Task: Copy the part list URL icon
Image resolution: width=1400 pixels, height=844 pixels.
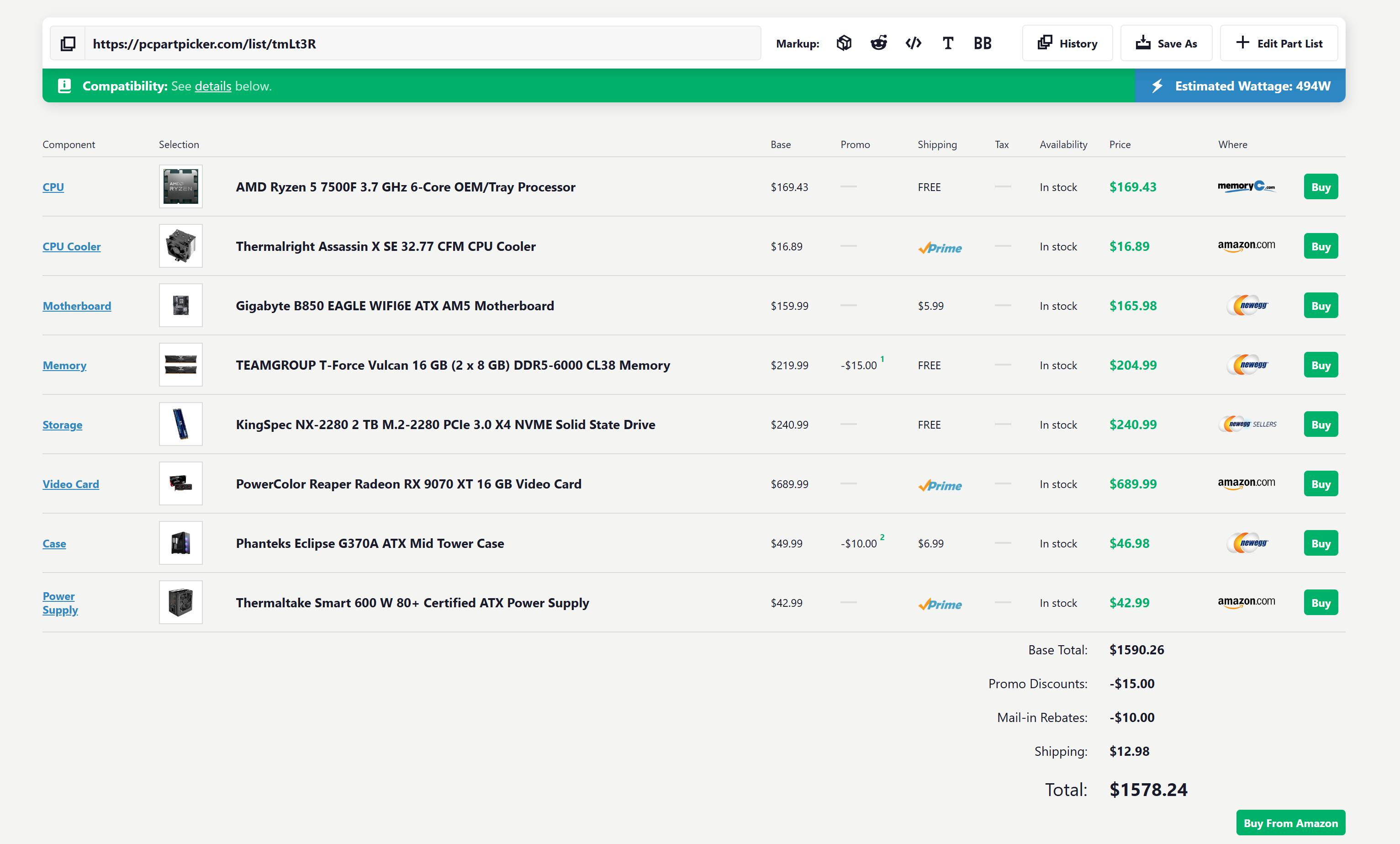Action: [x=68, y=43]
